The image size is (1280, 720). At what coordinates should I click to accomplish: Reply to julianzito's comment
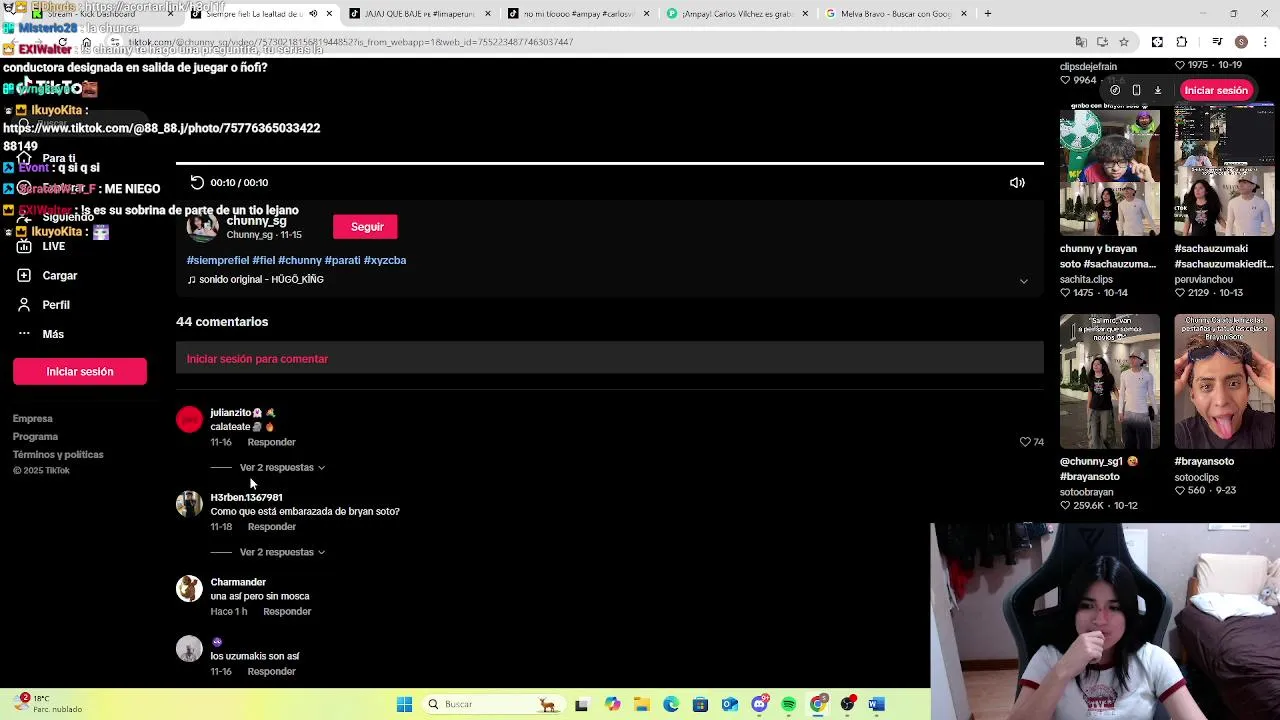click(271, 442)
